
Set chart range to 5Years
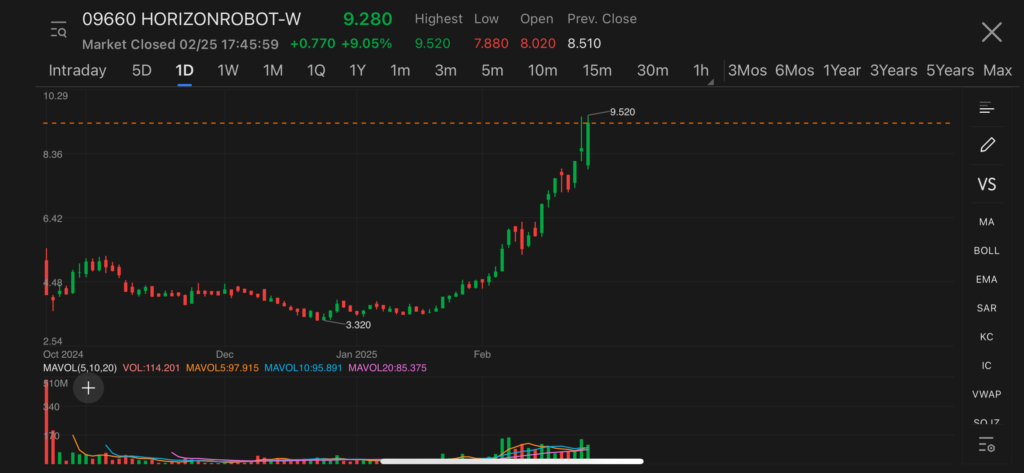pos(950,71)
